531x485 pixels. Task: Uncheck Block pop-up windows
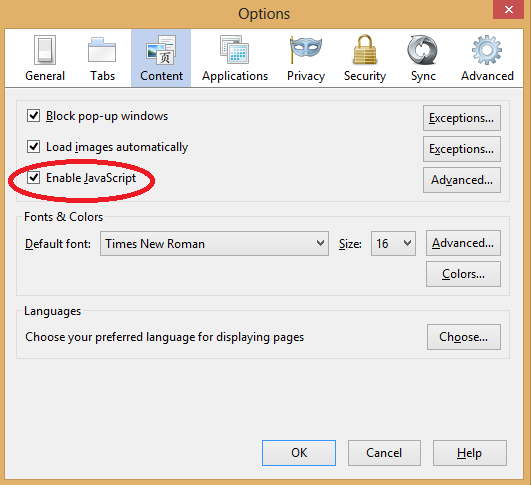(x=34, y=115)
